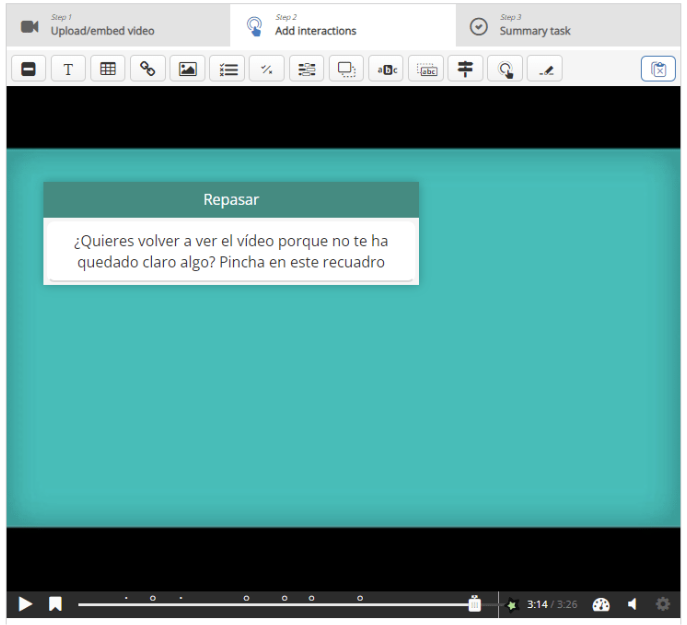Add a Drag and Drop interaction

click(346, 69)
